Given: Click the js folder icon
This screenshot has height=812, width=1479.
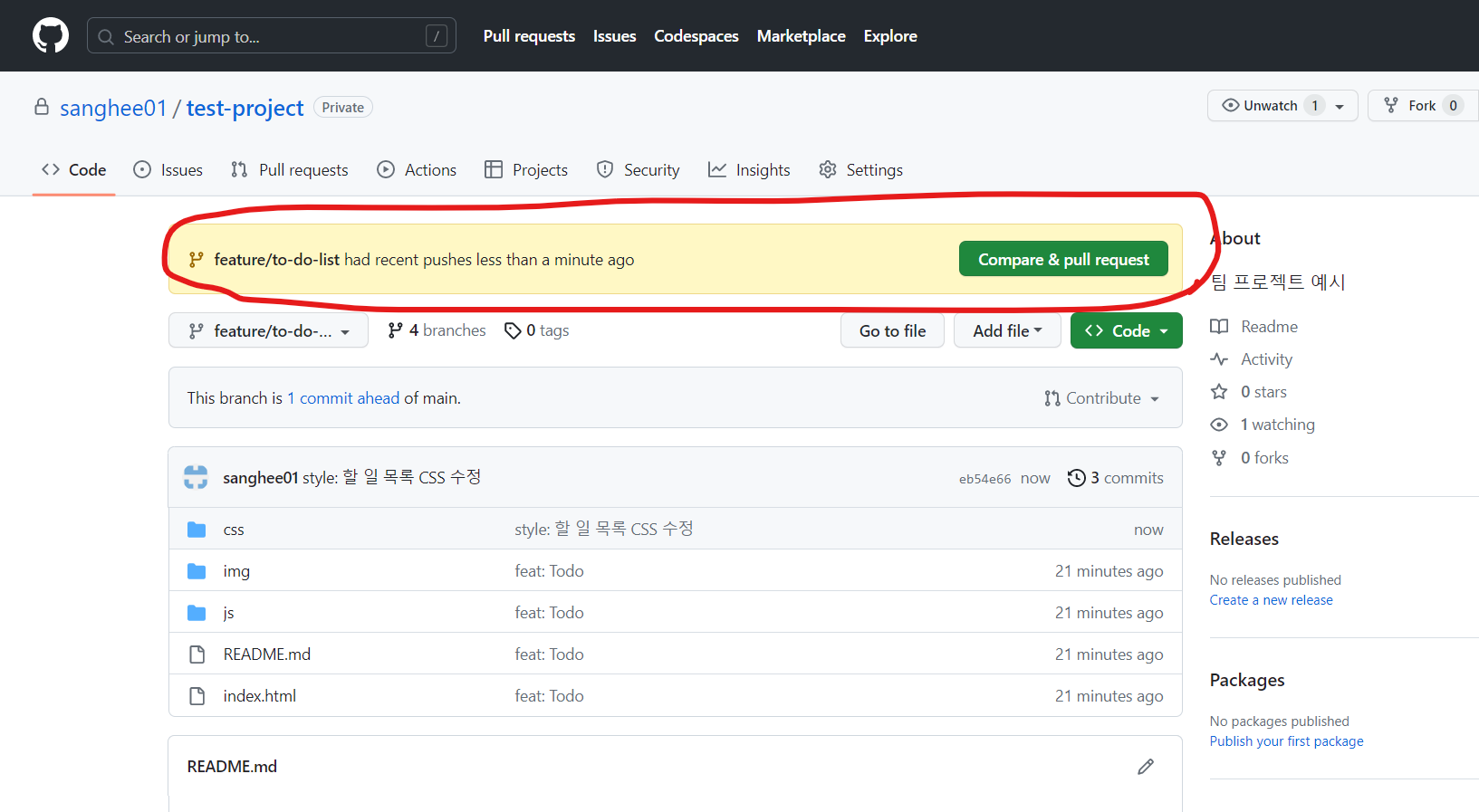Looking at the screenshot, I should tap(197, 613).
